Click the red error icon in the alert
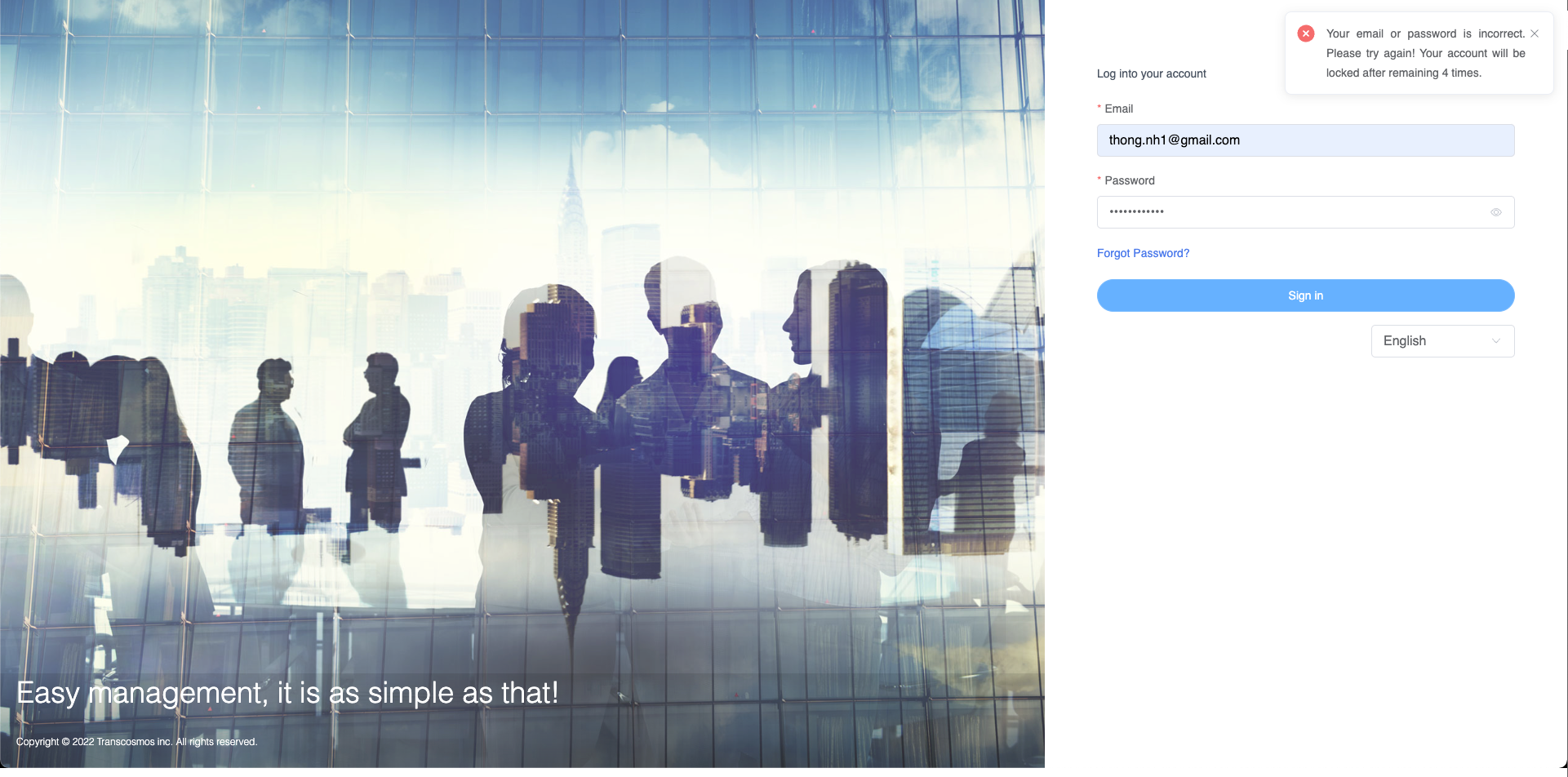This screenshot has width=1568, height=777. pos(1306,33)
